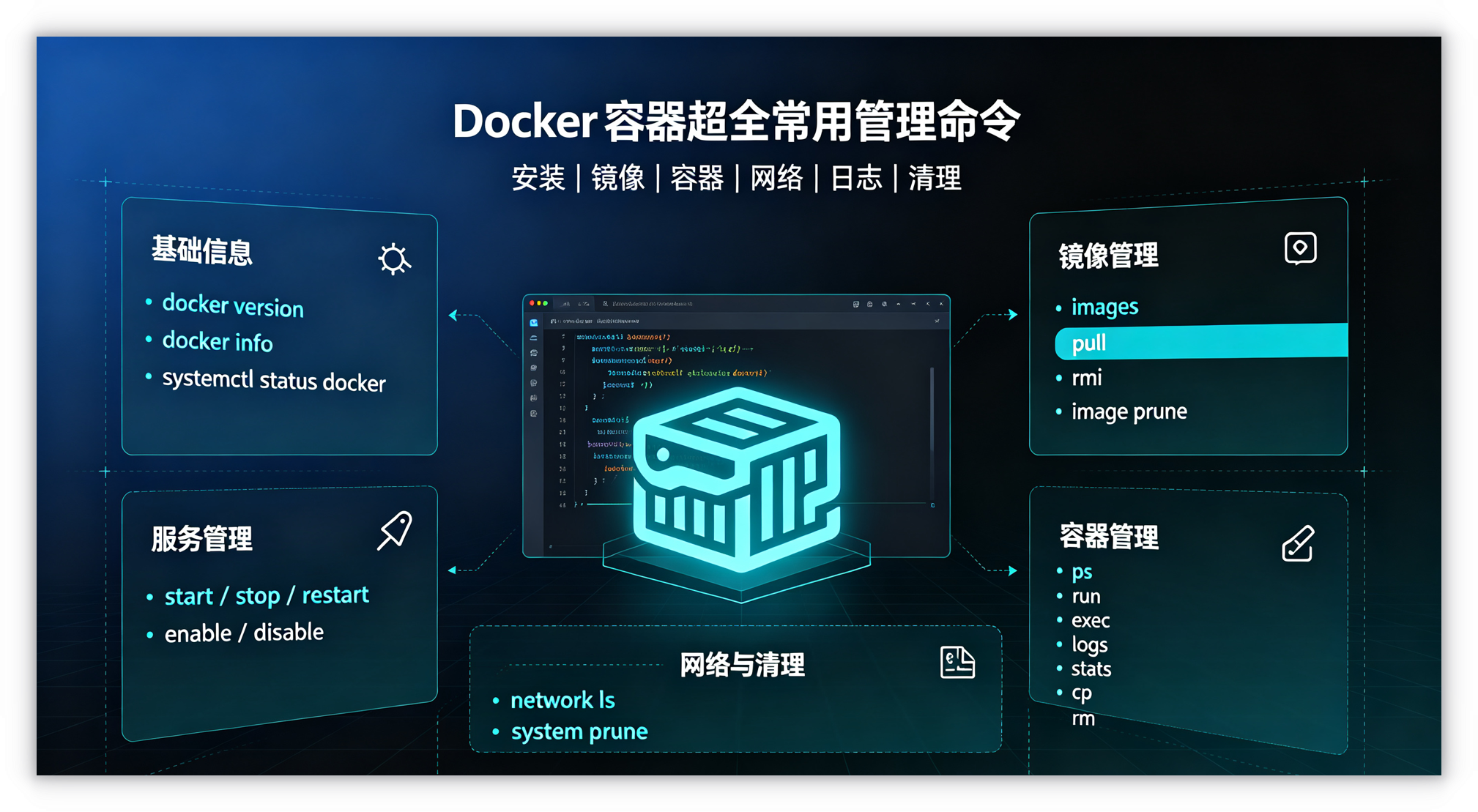This screenshot has width=1478, height=812.
Task: Click the stats command
Action: click(1091, 669)
